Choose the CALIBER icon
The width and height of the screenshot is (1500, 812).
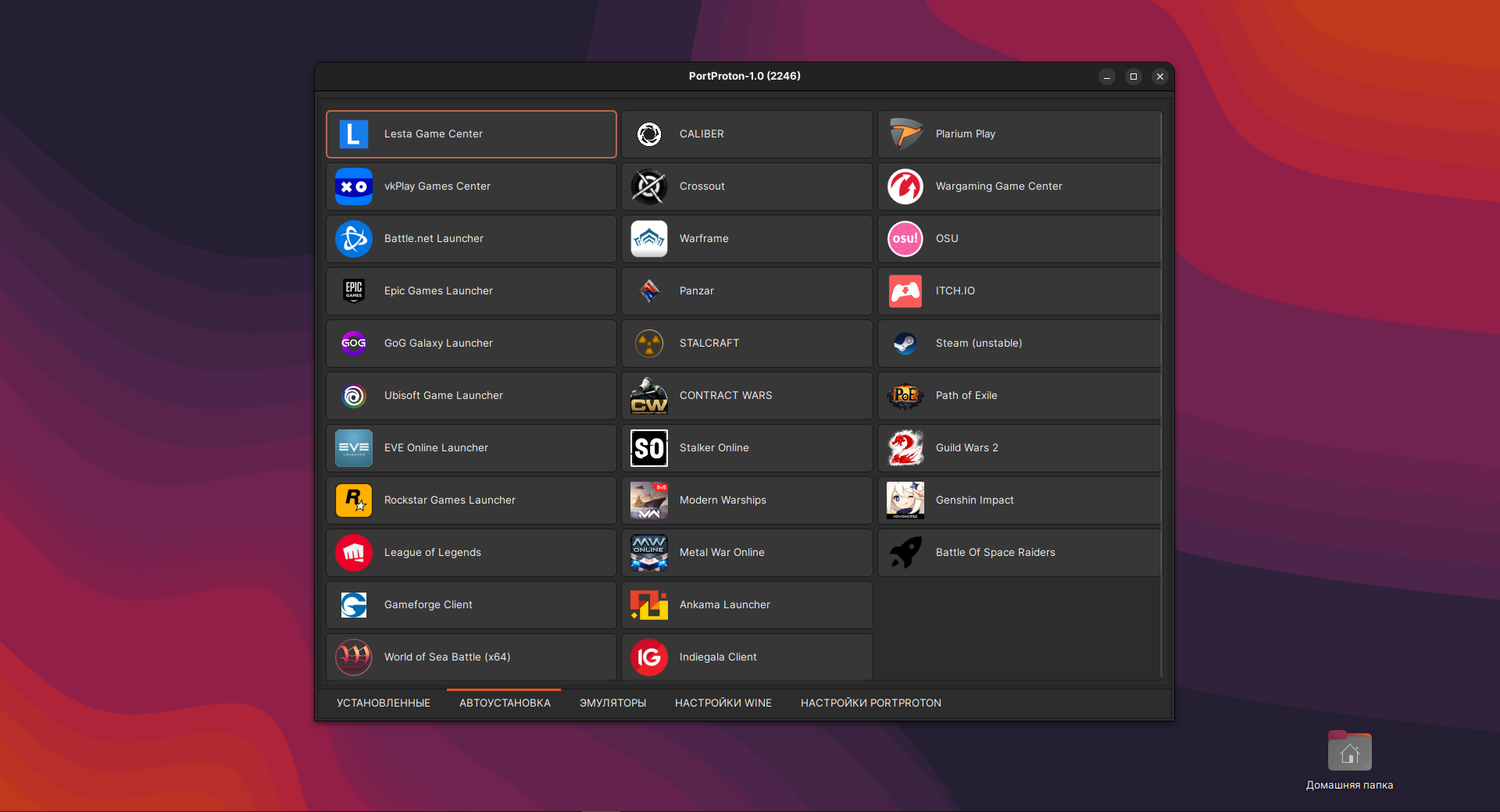click(649, 134)
